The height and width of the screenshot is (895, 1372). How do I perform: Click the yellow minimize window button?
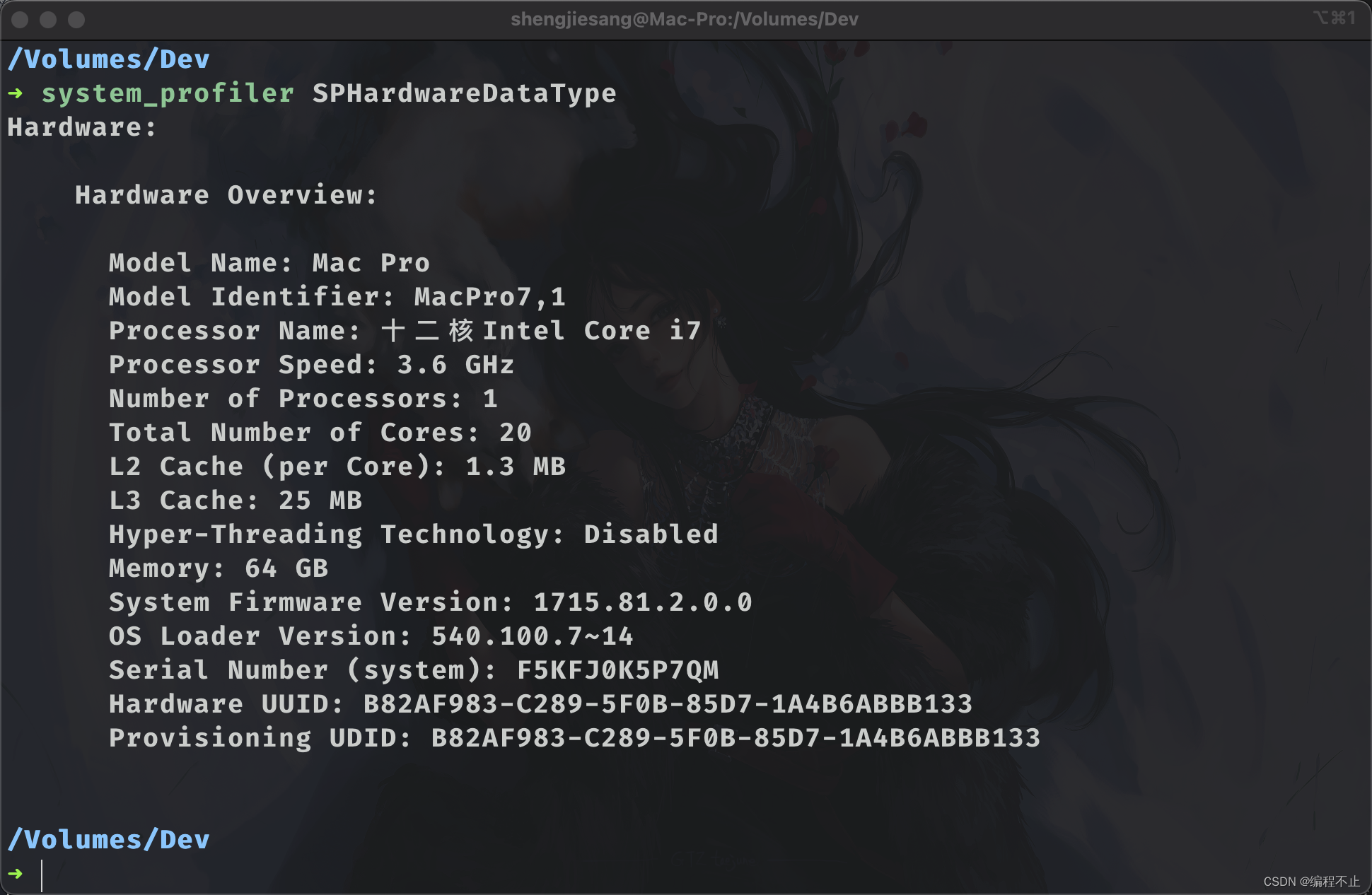(48, 20)
